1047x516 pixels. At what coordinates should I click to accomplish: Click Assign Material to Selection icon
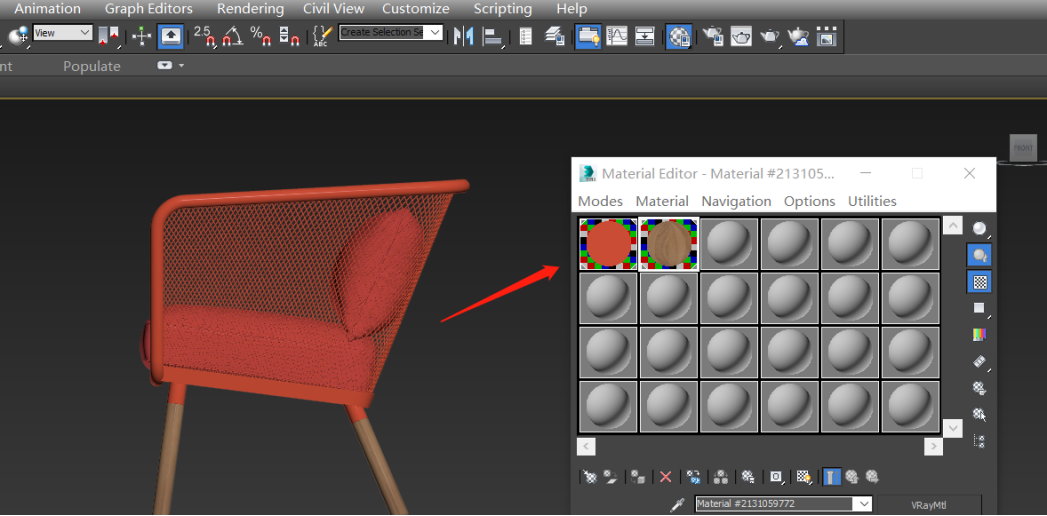click(x=638, y=478)
